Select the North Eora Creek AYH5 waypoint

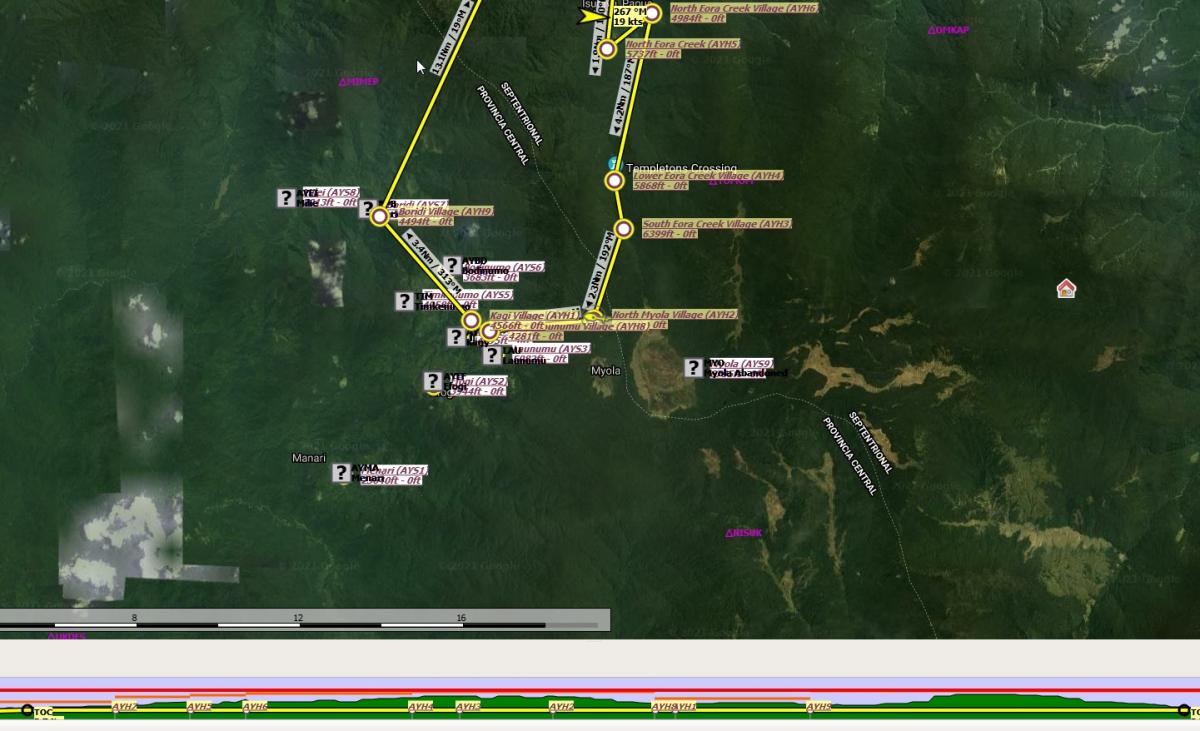point(607,49)
